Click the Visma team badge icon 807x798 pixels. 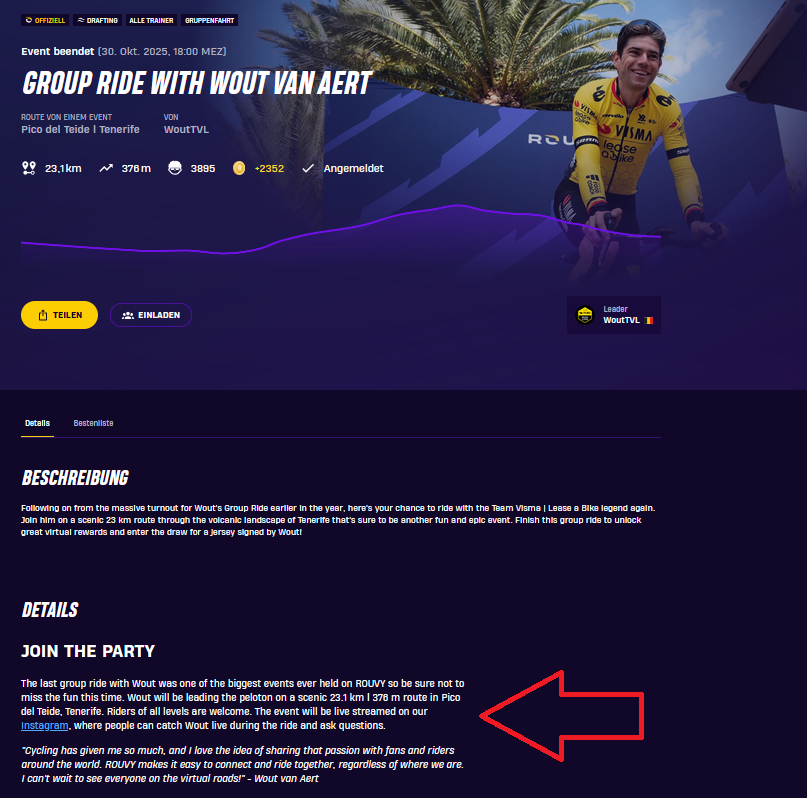tap(585, 315)
